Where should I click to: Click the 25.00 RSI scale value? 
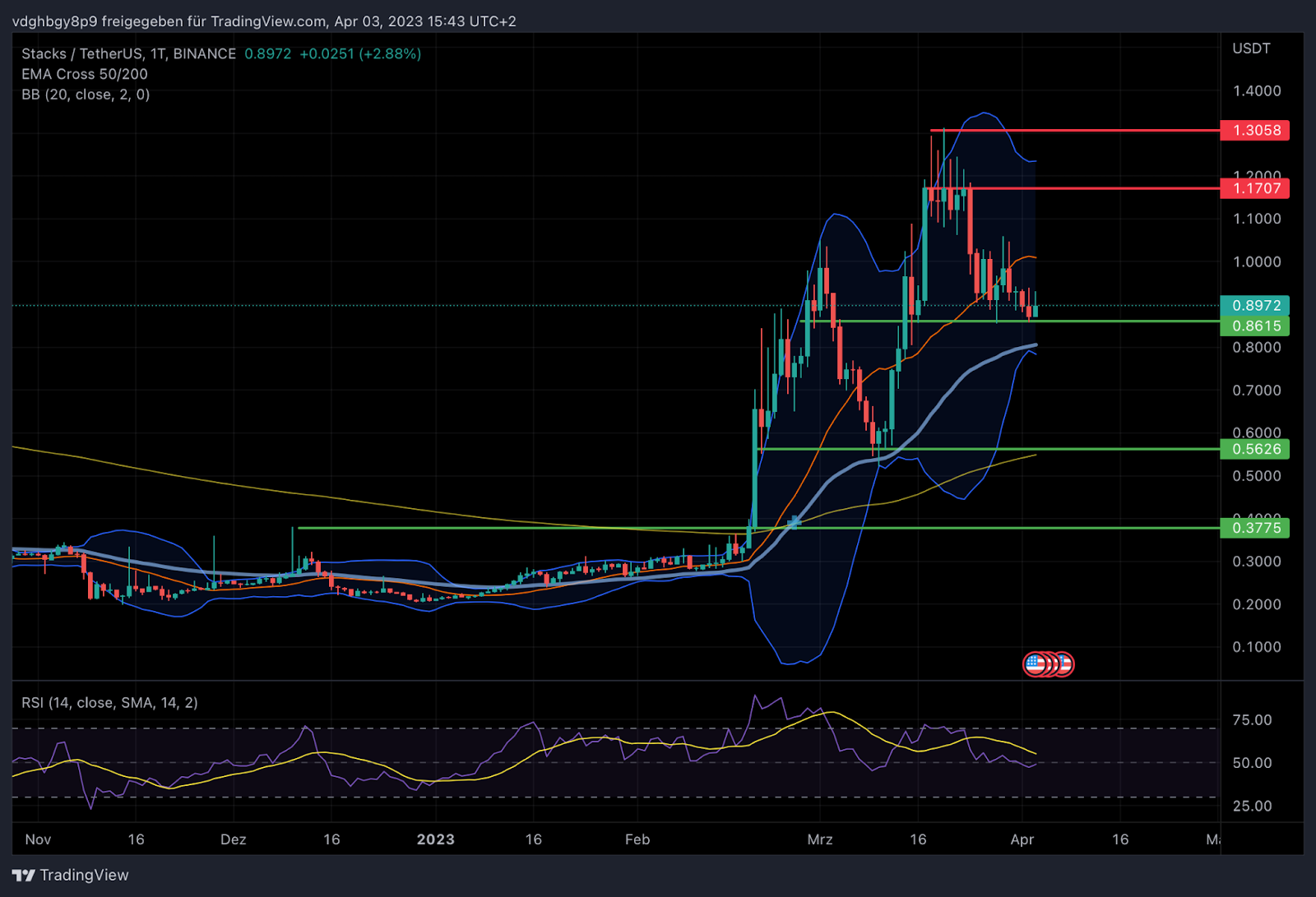pos(1253,806)
